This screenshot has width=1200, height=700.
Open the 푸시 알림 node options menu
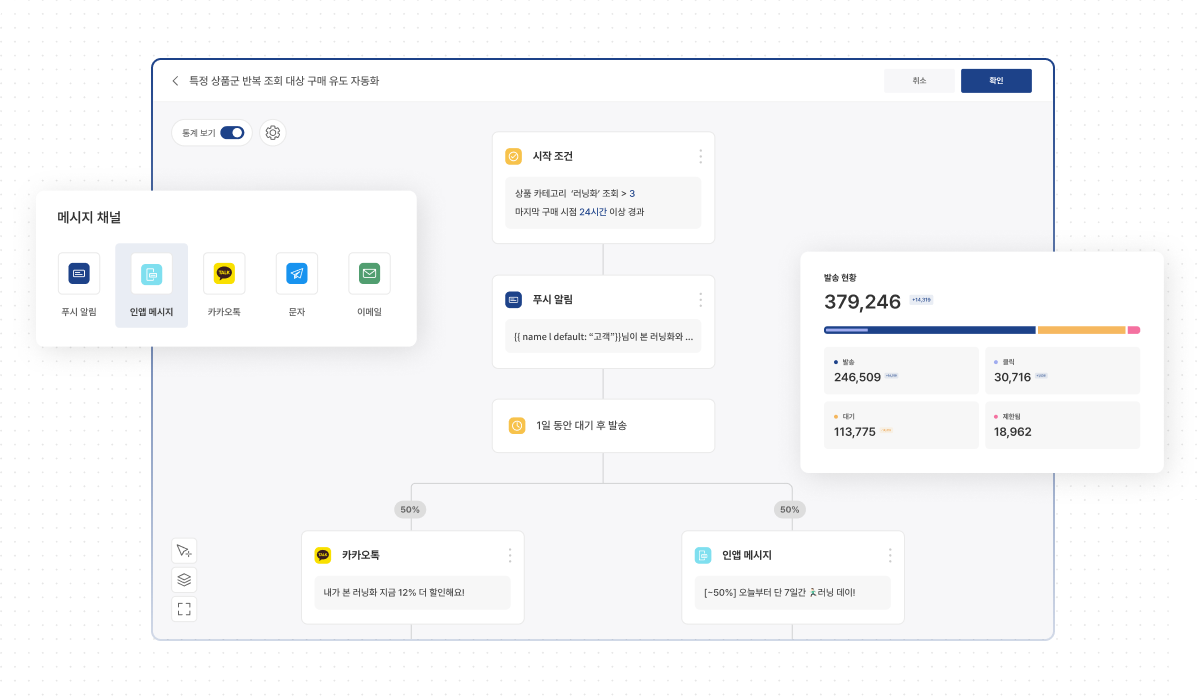coord(700,300)
